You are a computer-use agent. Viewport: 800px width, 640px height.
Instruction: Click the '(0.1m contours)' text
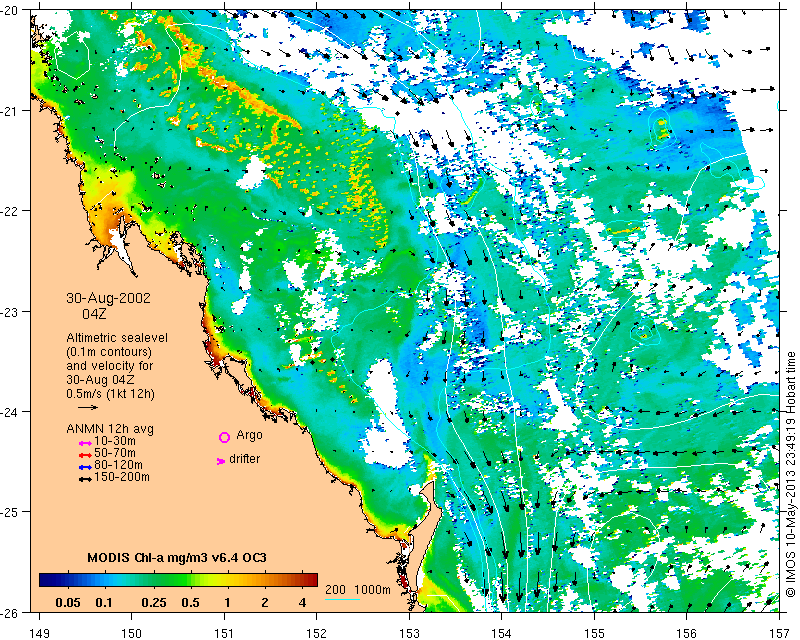[x=109, y=352]
